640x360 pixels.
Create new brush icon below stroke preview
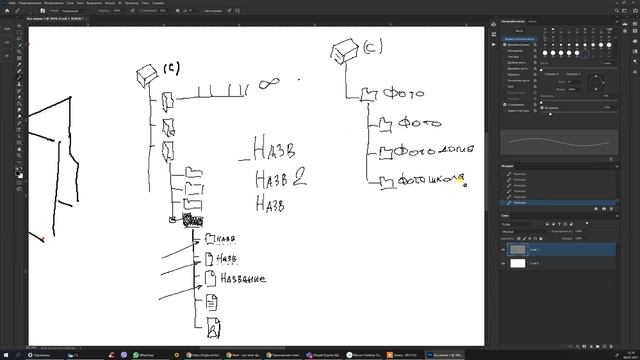(x=611, y=159)
